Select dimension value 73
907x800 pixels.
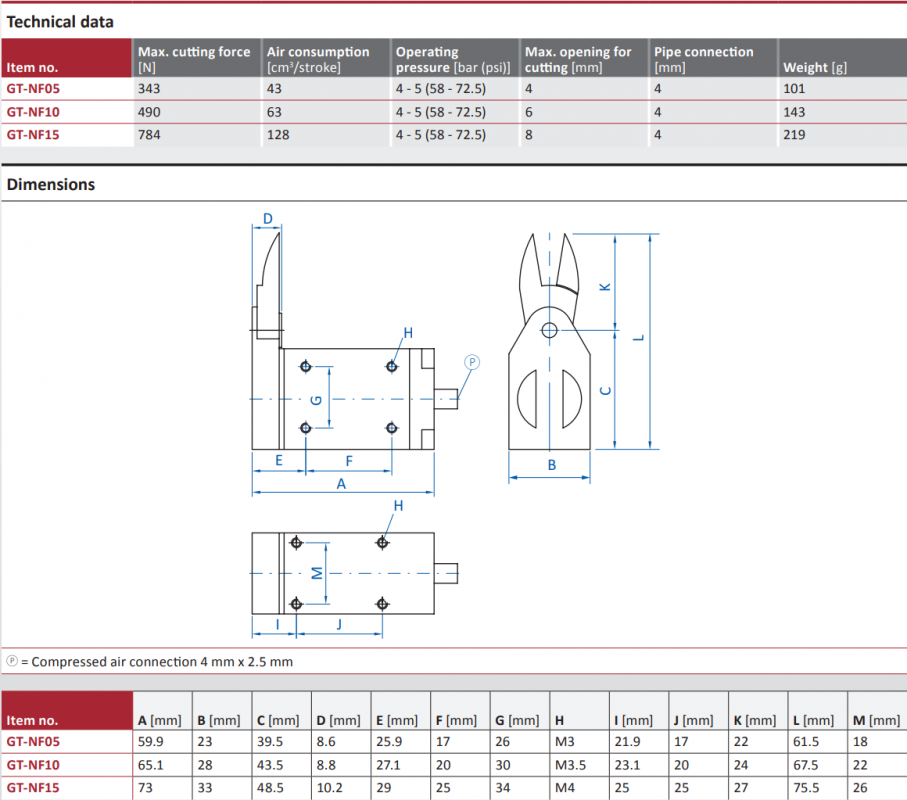(145, 788)
